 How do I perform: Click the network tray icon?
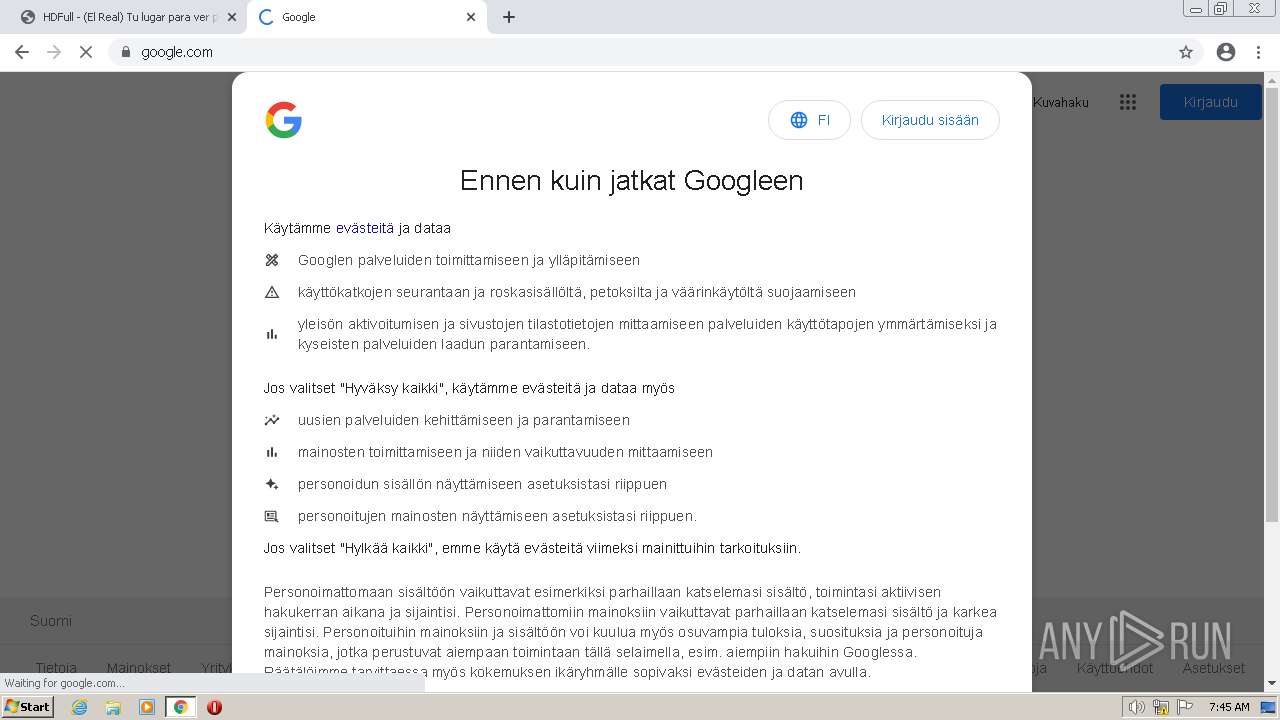tap(1161, 707)
